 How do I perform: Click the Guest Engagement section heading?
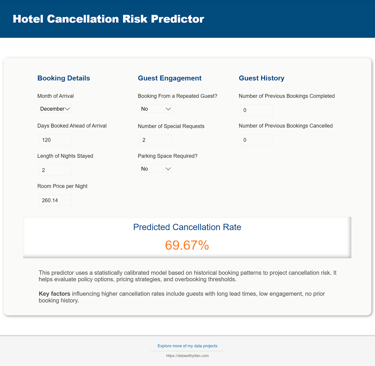(x=170, y=78)
